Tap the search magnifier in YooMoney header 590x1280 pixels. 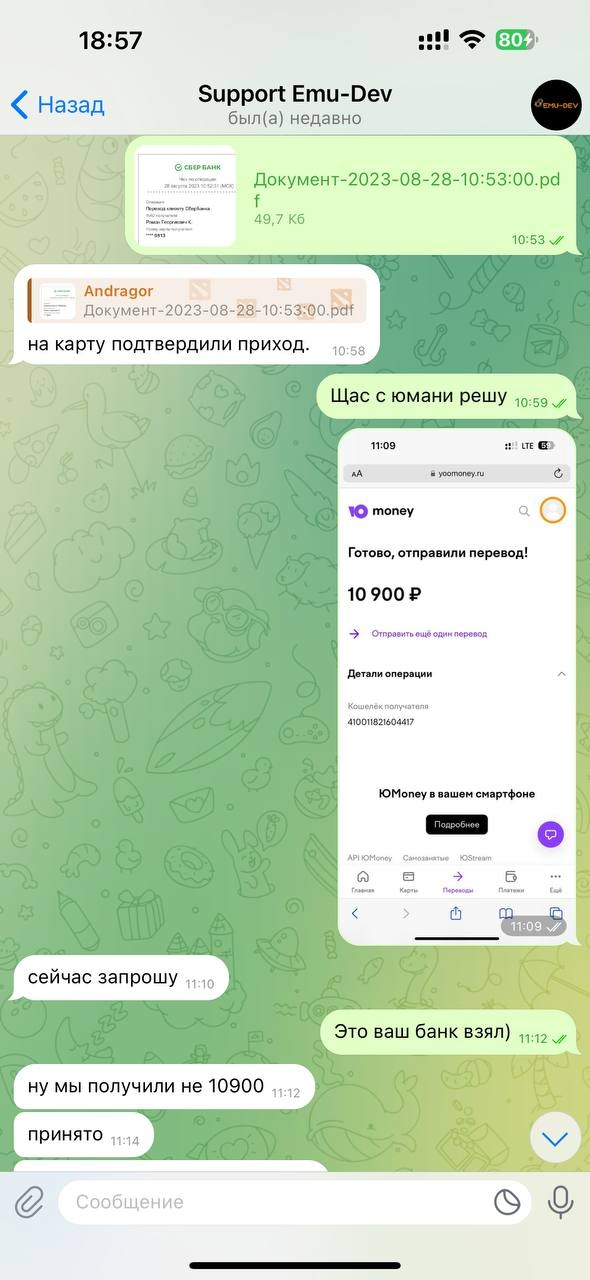pos(524,511)
